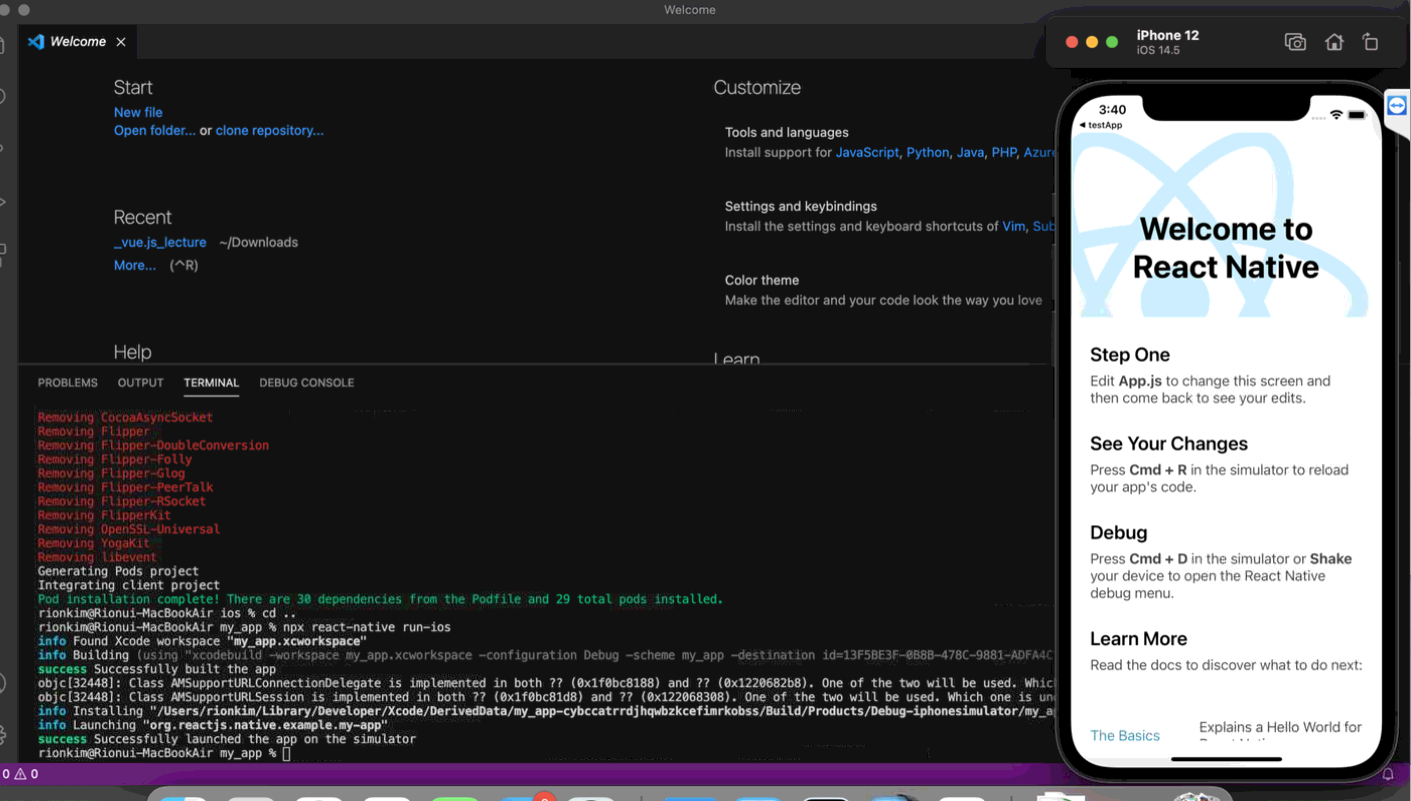This screenshot has width=1411, height=801.
Task: Tap Welcome to React Native title
Action: coord(1226,248)
